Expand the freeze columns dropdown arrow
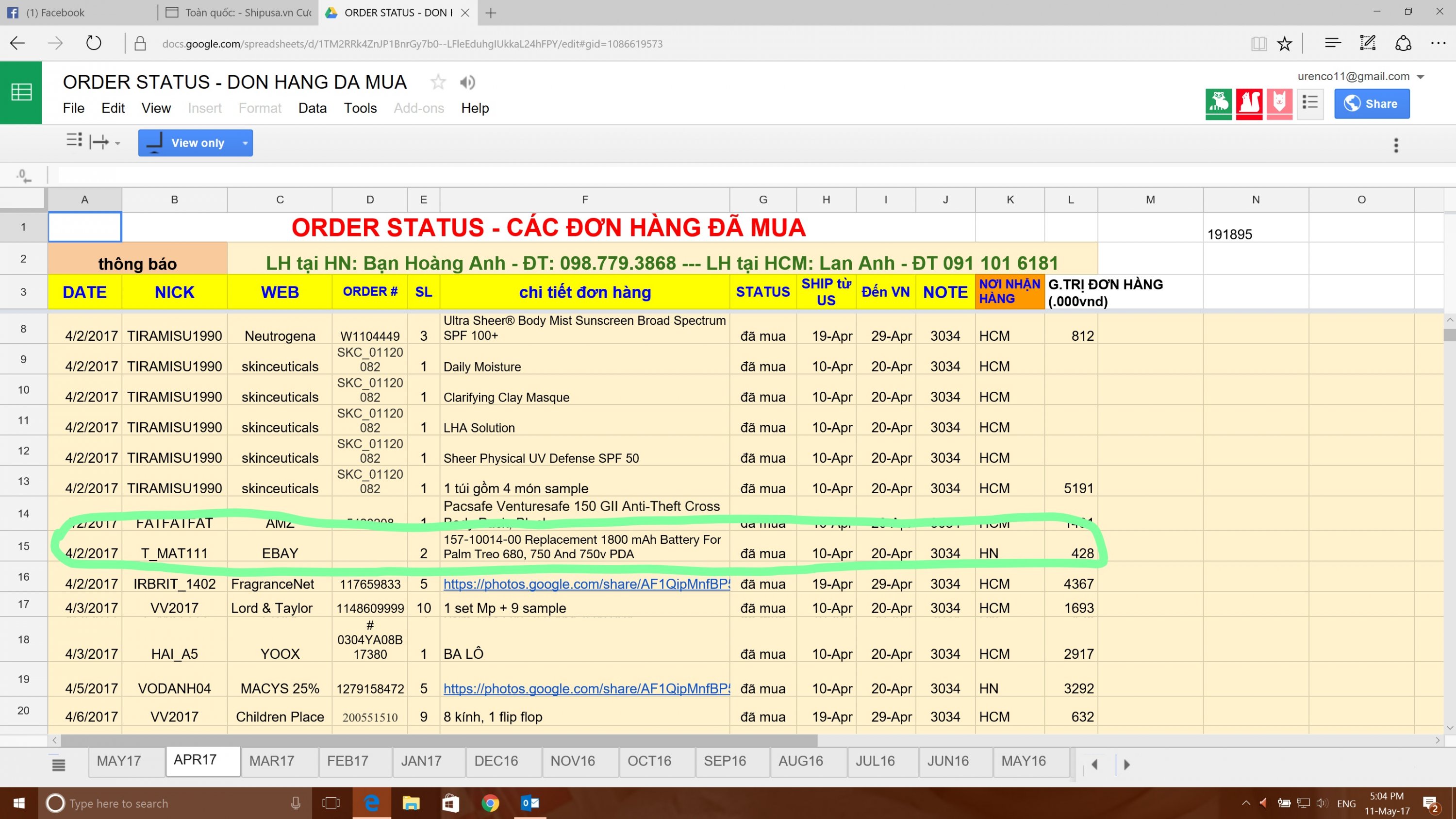The height and width of the screenshot is (819, 1456). point(117,144)
